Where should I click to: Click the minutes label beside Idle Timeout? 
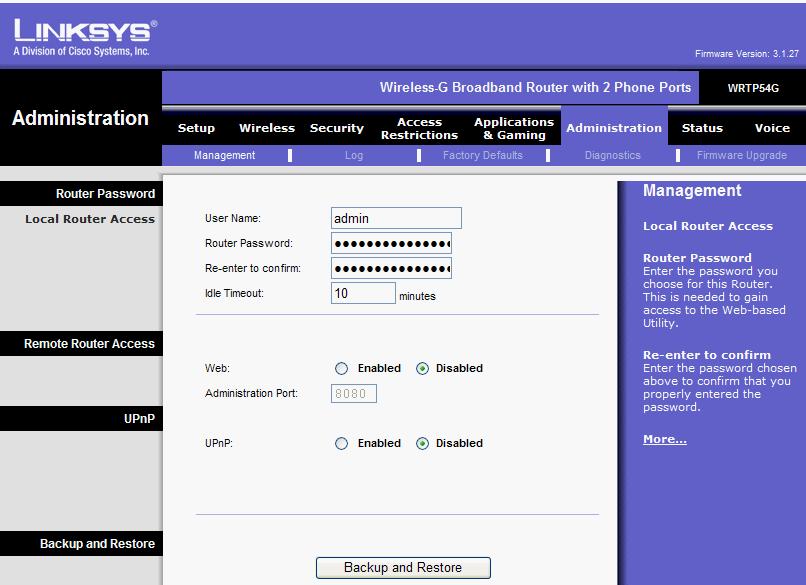pos(417,296)
